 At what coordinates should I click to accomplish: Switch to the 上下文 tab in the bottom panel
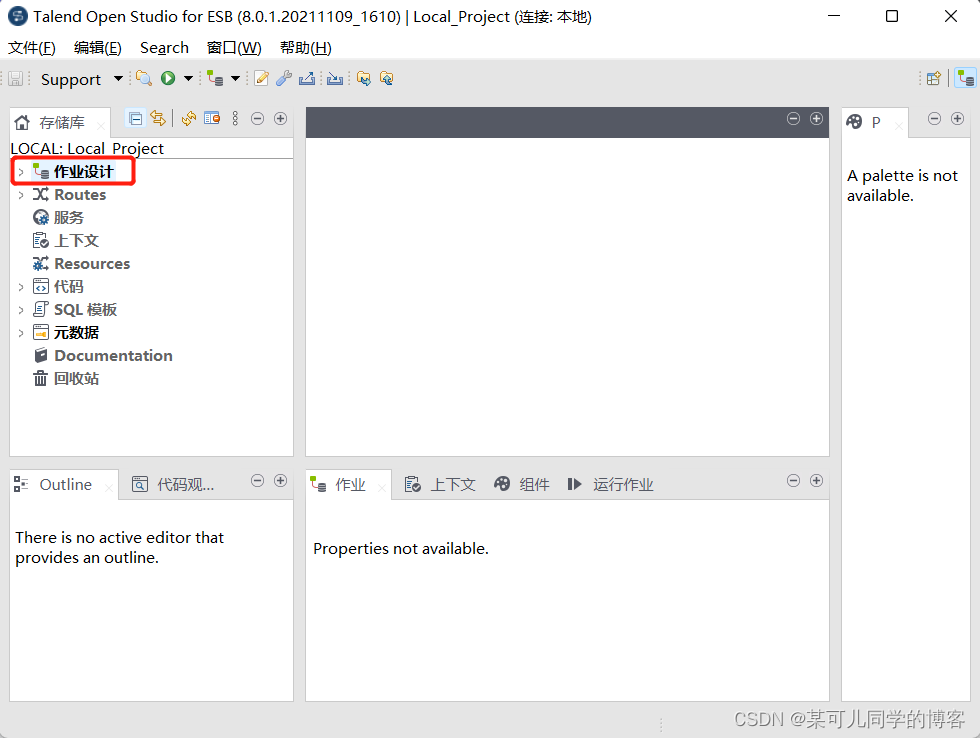440,485
